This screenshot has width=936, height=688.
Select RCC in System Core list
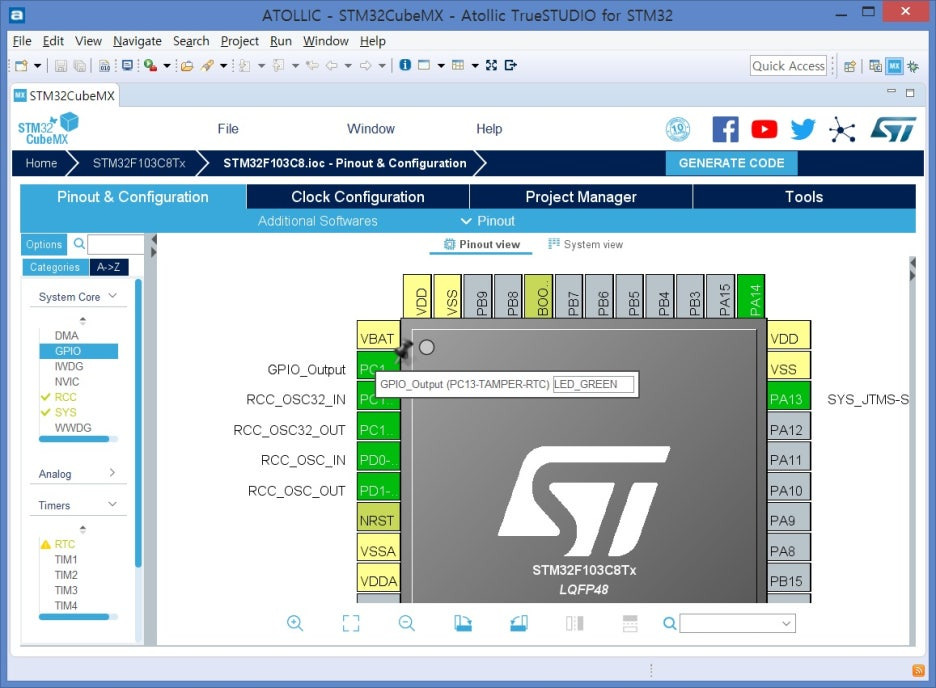pyautogui.click(x=66, y=397)
